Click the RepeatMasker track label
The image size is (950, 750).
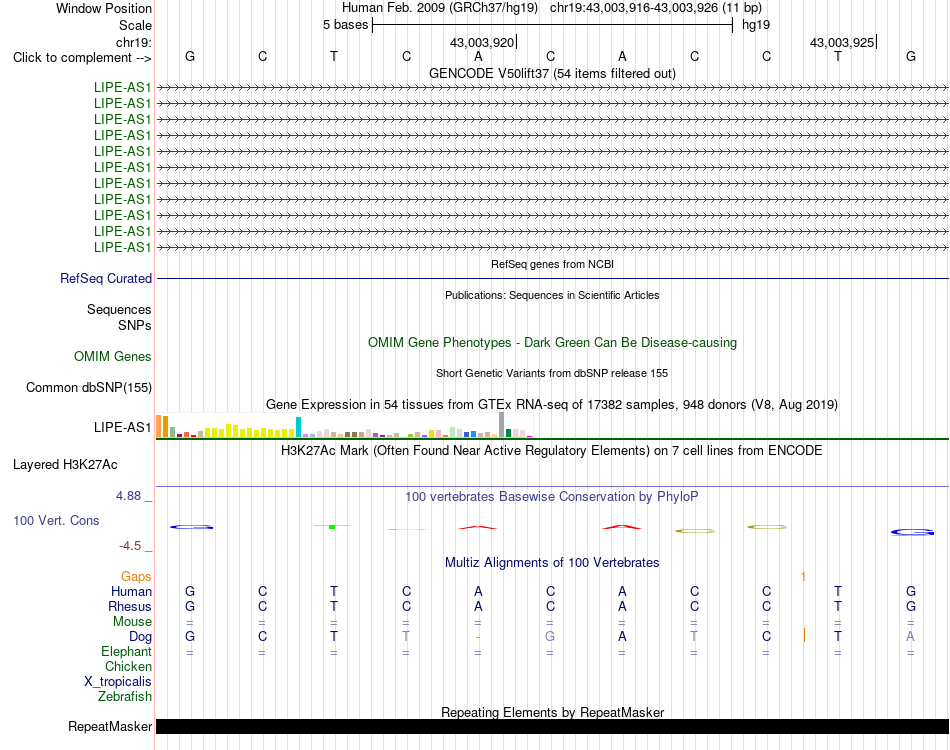pyautogui.click(x=110, y=726)
